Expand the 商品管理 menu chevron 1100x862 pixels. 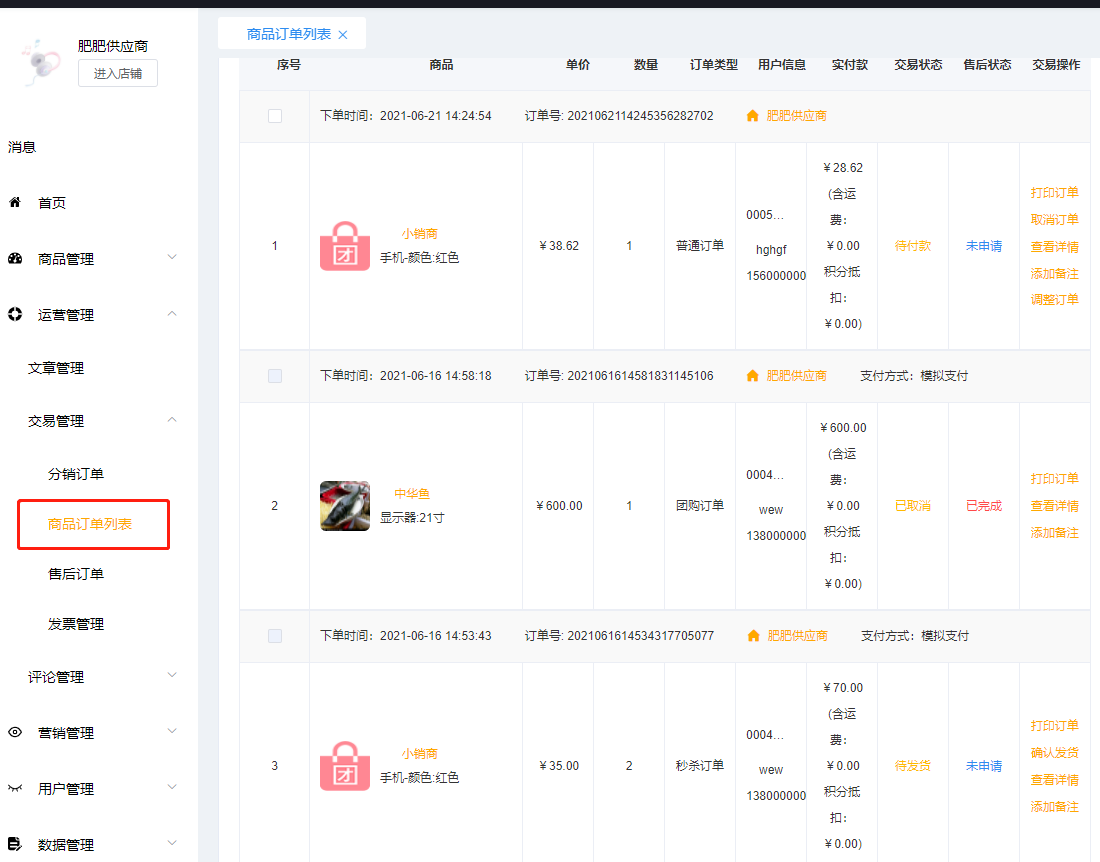coord(172,258)
